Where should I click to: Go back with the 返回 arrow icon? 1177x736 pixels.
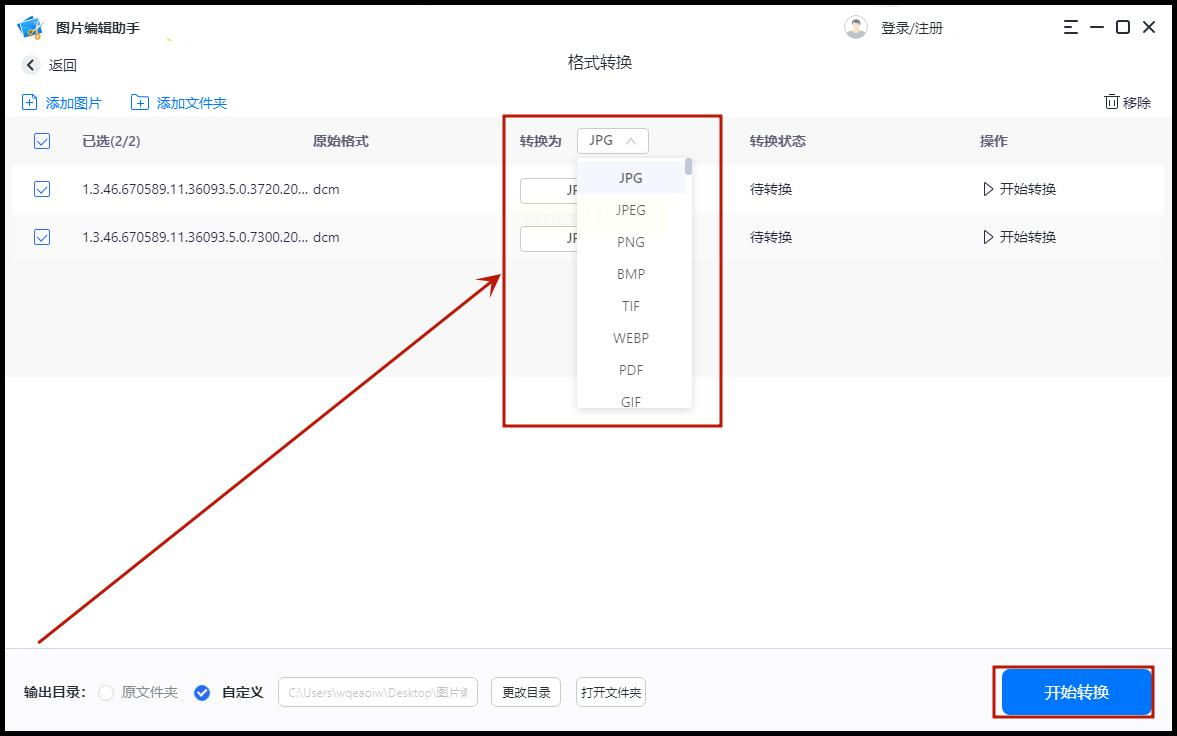[x=31, y=65]
